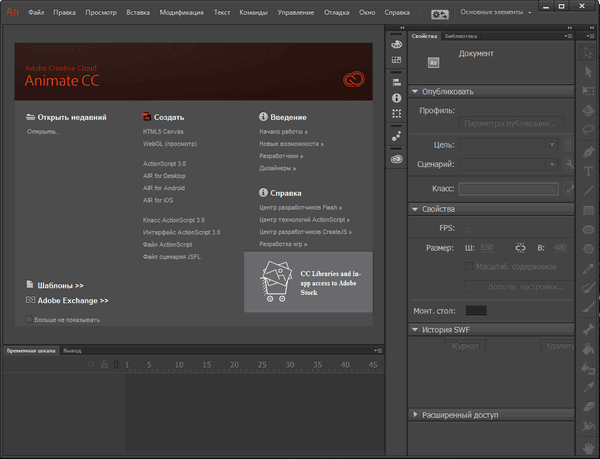Image resolution: width=600 pixels, height=459 pixels.
Task: Select the Line tool
Action: tap(588, 191)
